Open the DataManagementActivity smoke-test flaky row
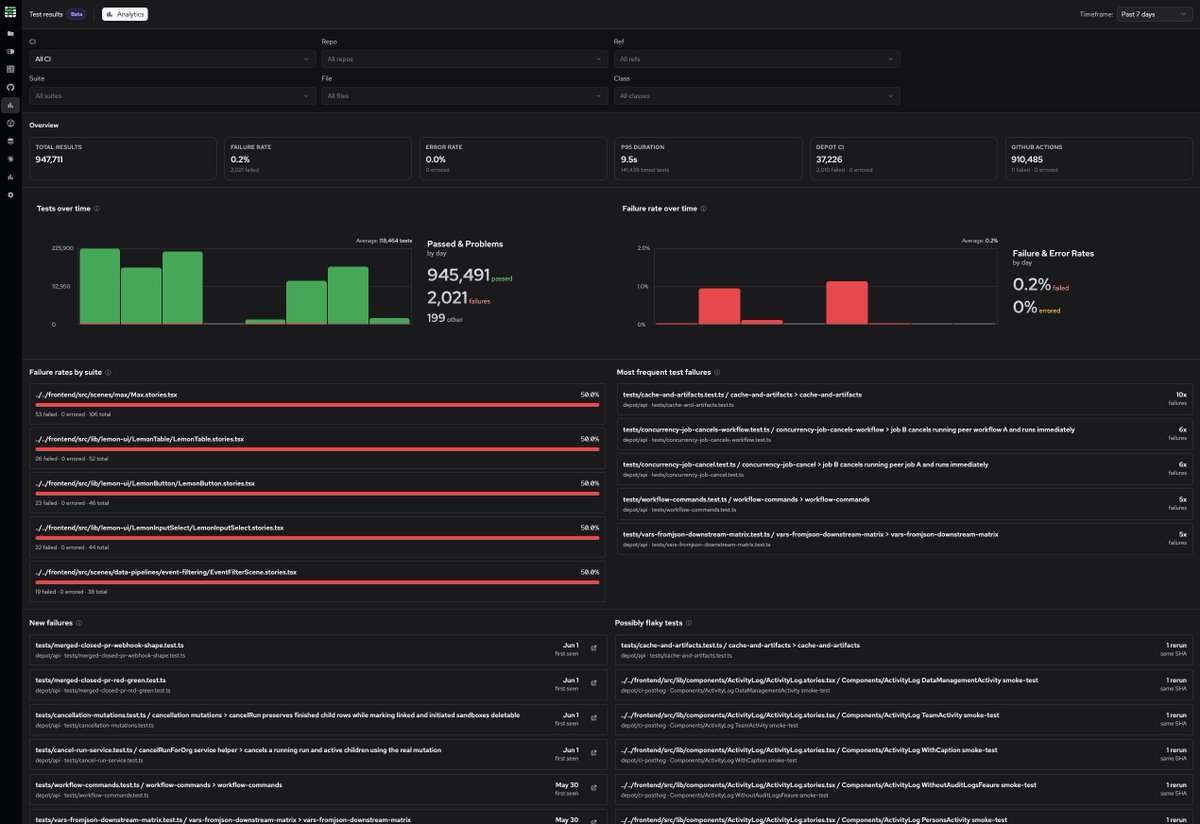 pos(905,685)
